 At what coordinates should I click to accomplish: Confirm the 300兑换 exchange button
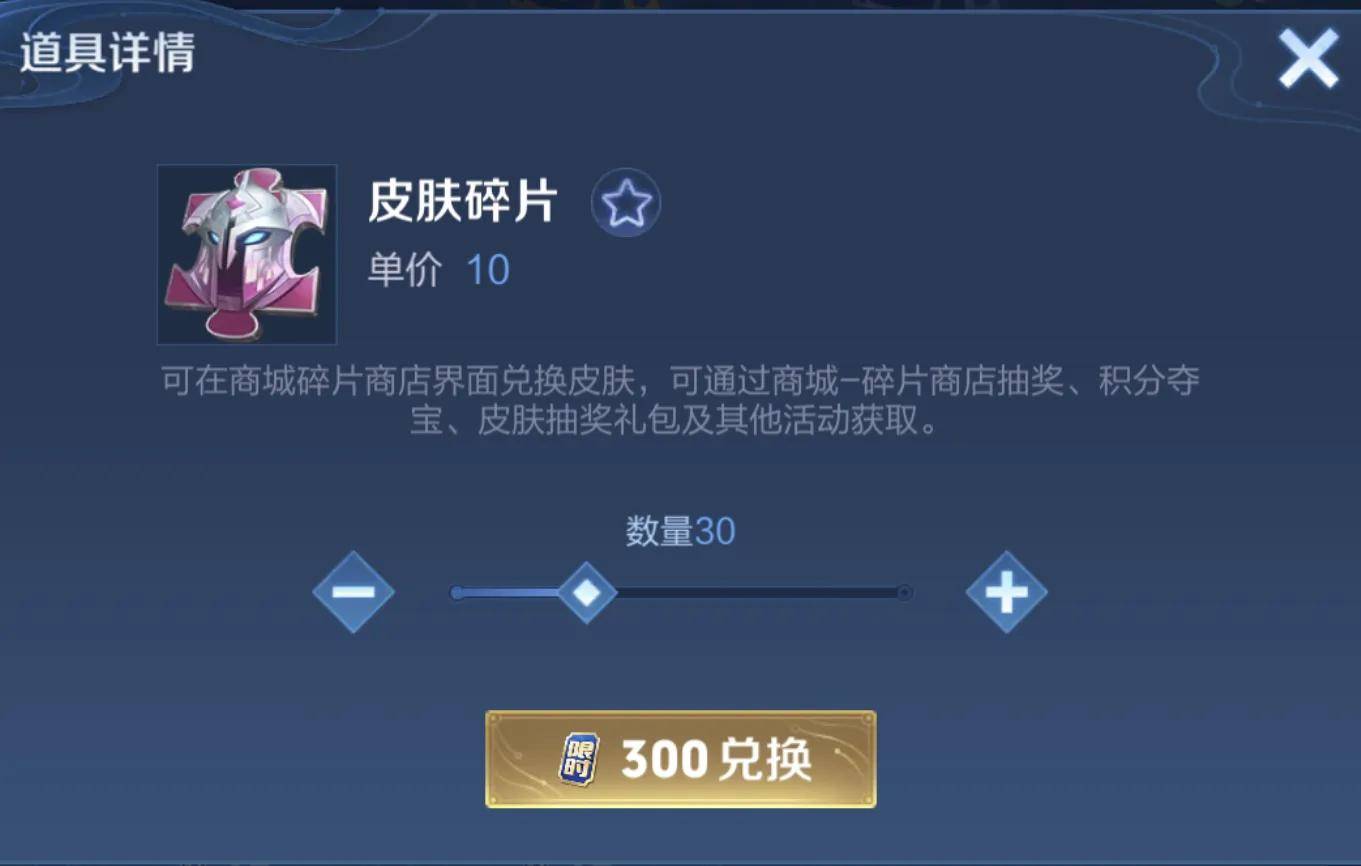click(x=681, y=760)
